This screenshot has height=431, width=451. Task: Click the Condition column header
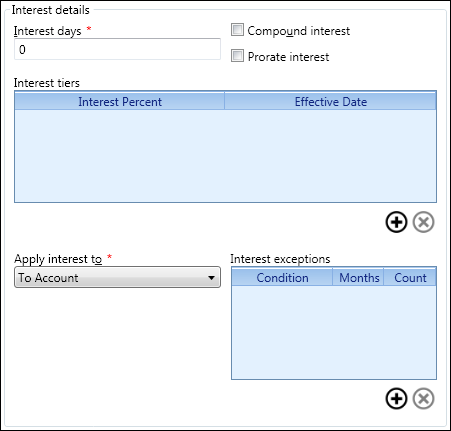click(x=282, y=277)
